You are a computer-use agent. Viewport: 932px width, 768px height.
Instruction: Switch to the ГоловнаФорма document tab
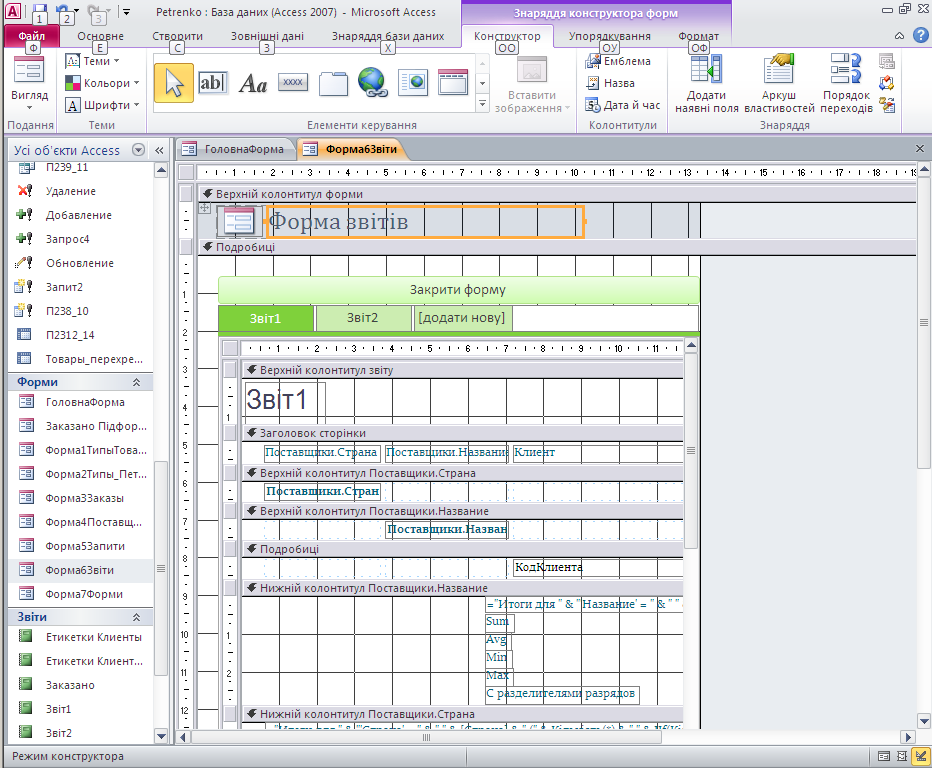tap(235, 149)
